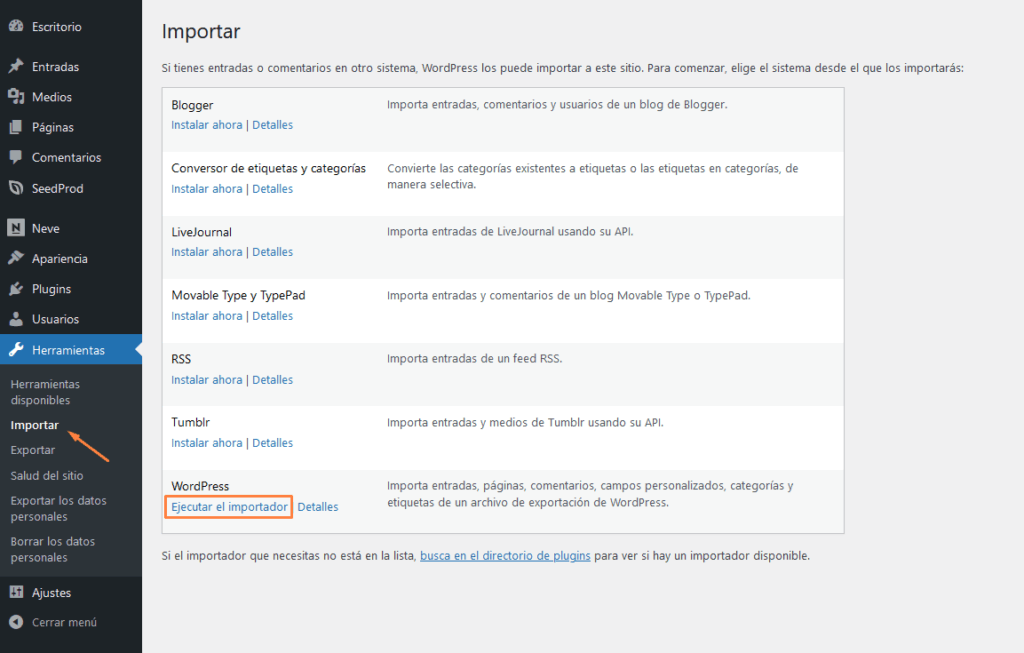
Task: Select the Importar submenu item
Action: click(x=35, y=425)
